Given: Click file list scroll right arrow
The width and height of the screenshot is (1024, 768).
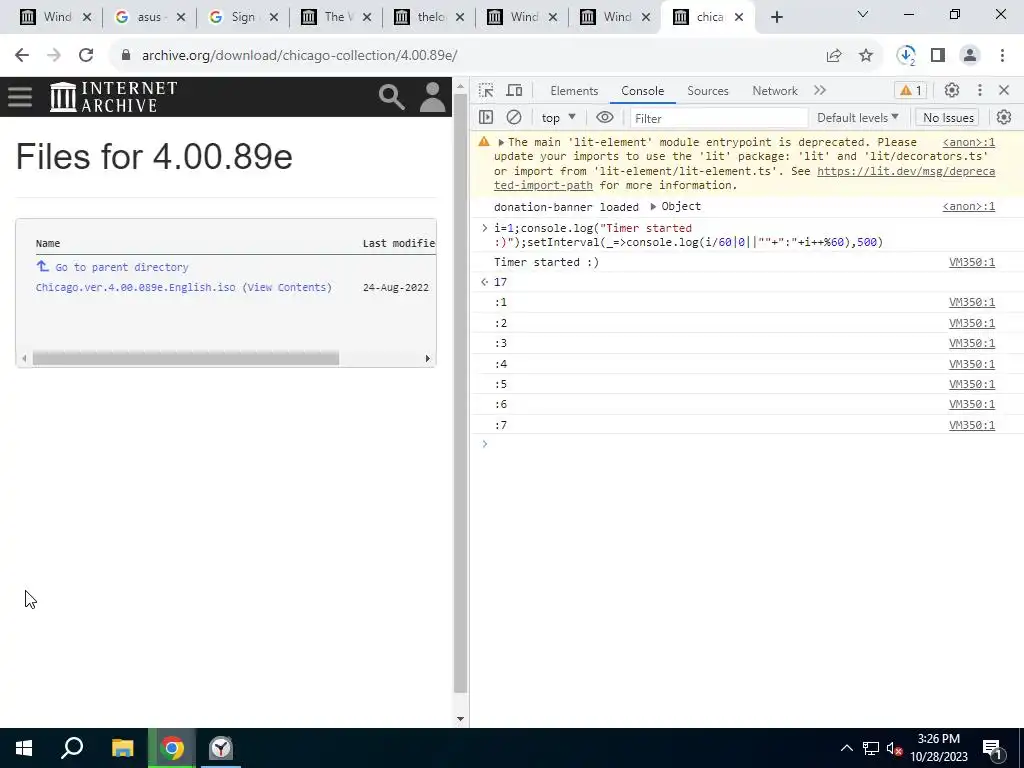Looking at the screenshot, I should [428, 359].
